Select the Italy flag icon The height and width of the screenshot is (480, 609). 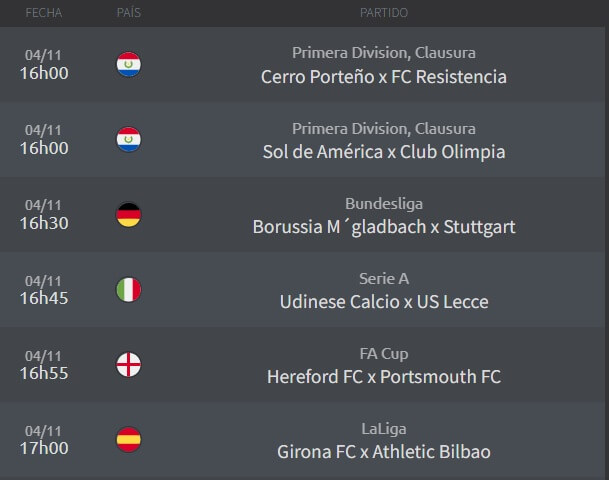click(129, 290)
